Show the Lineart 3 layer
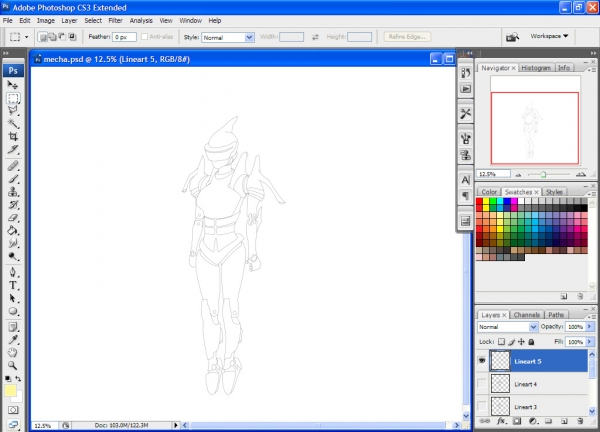This screenshot has width=600, height=432. (482, 406)
